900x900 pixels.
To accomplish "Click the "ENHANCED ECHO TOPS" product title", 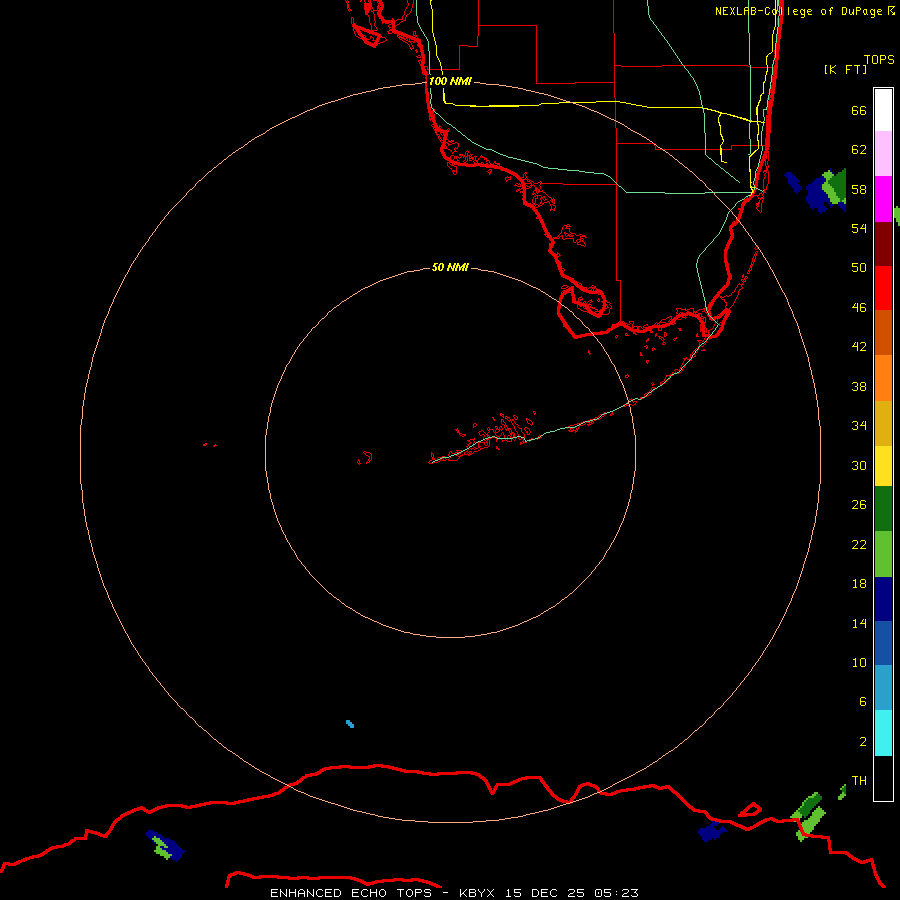I will 350,893.
